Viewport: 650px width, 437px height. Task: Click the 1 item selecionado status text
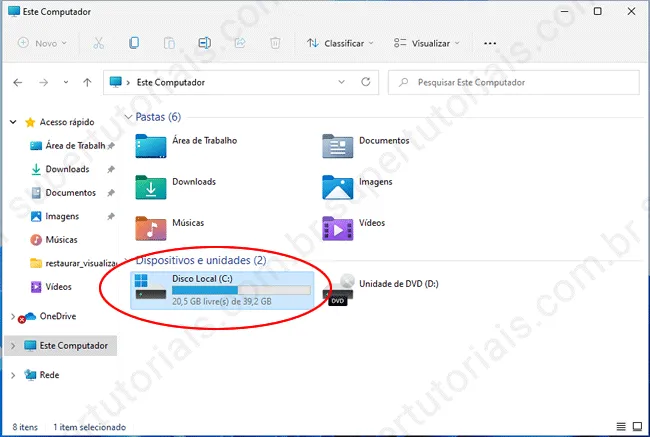(x=90, y=427)
